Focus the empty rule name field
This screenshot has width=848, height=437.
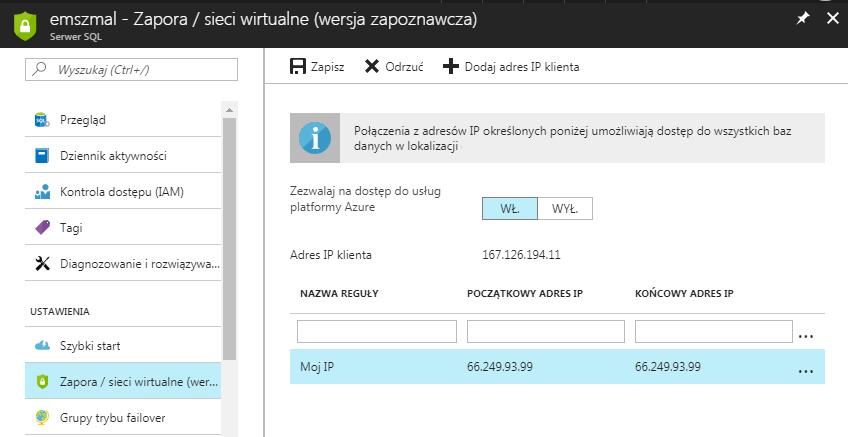[x=377, y=332]
